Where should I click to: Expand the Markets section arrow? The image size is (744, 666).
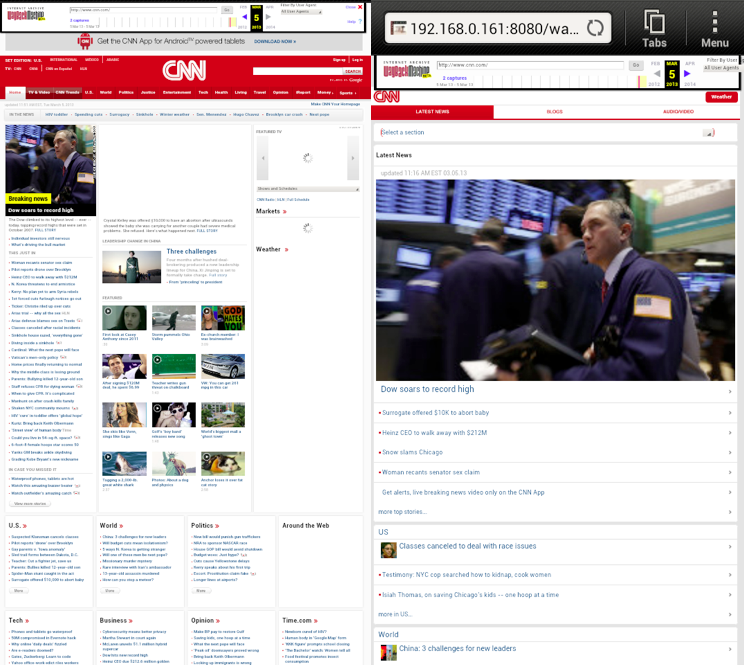[285, 212]
